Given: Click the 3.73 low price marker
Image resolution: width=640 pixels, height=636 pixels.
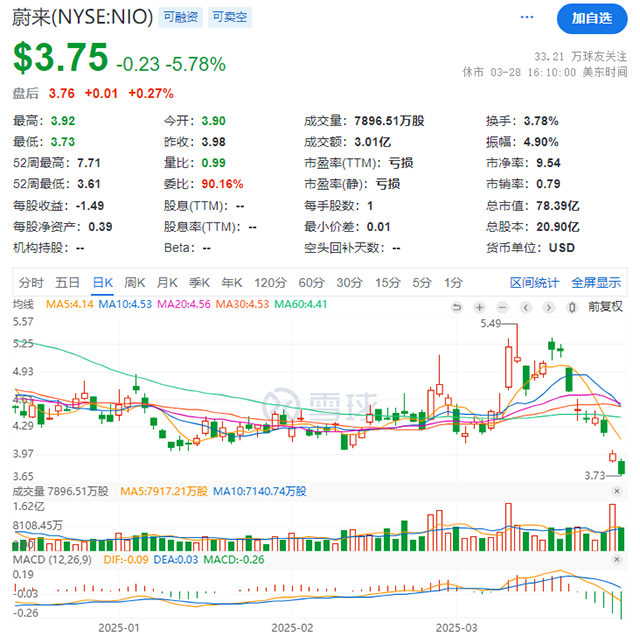Looking at the screenshot, I should point(595,476).
